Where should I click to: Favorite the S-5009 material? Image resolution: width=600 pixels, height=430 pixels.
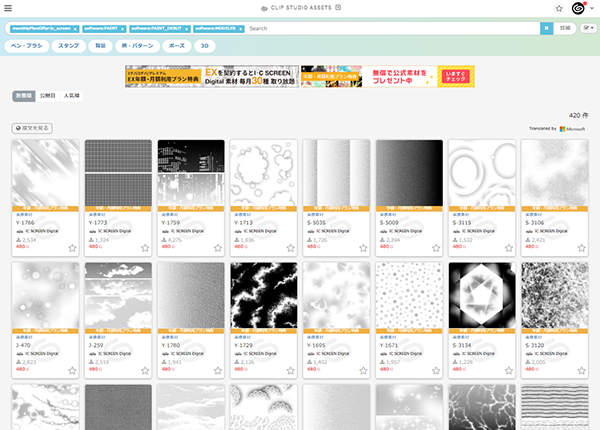[436, 248]
